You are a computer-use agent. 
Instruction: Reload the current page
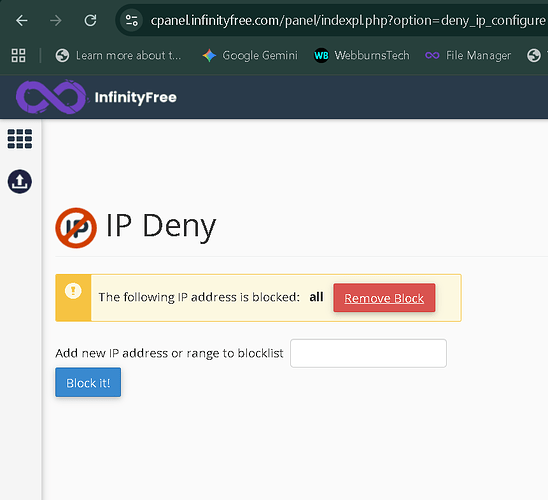pyautogui.click(x=90, y=21)
